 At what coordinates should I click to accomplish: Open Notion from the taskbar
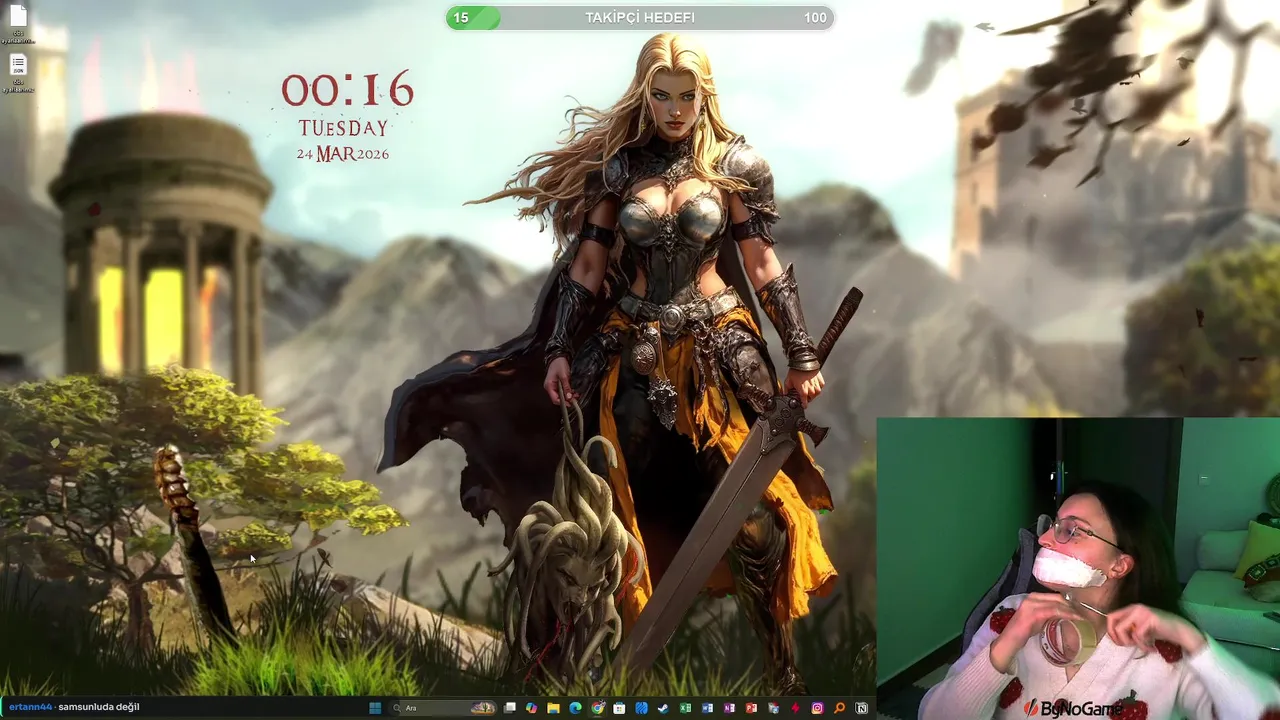pyautogui.click(x=861, y=708)
